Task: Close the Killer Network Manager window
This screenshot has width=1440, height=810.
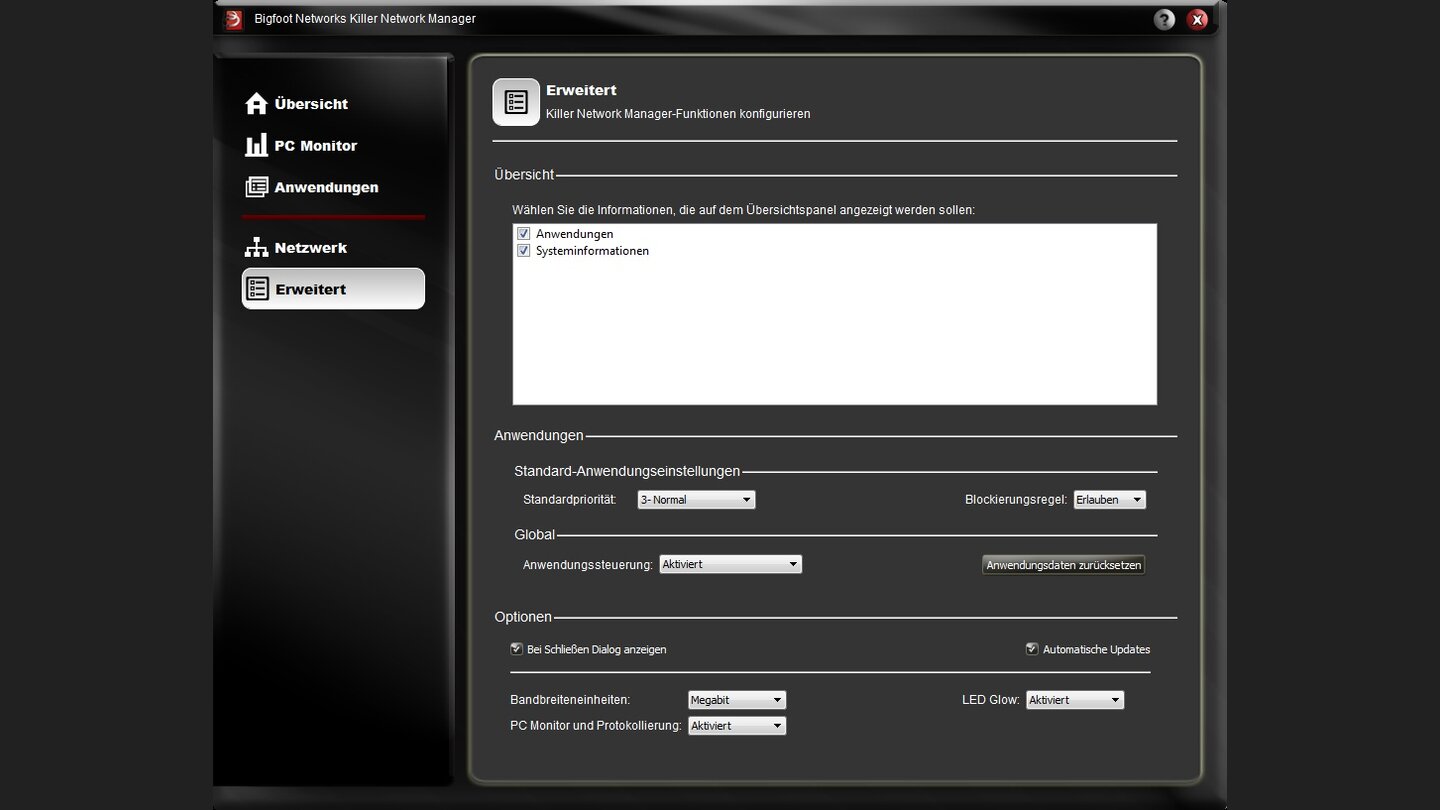Action: click(1197, 20)
